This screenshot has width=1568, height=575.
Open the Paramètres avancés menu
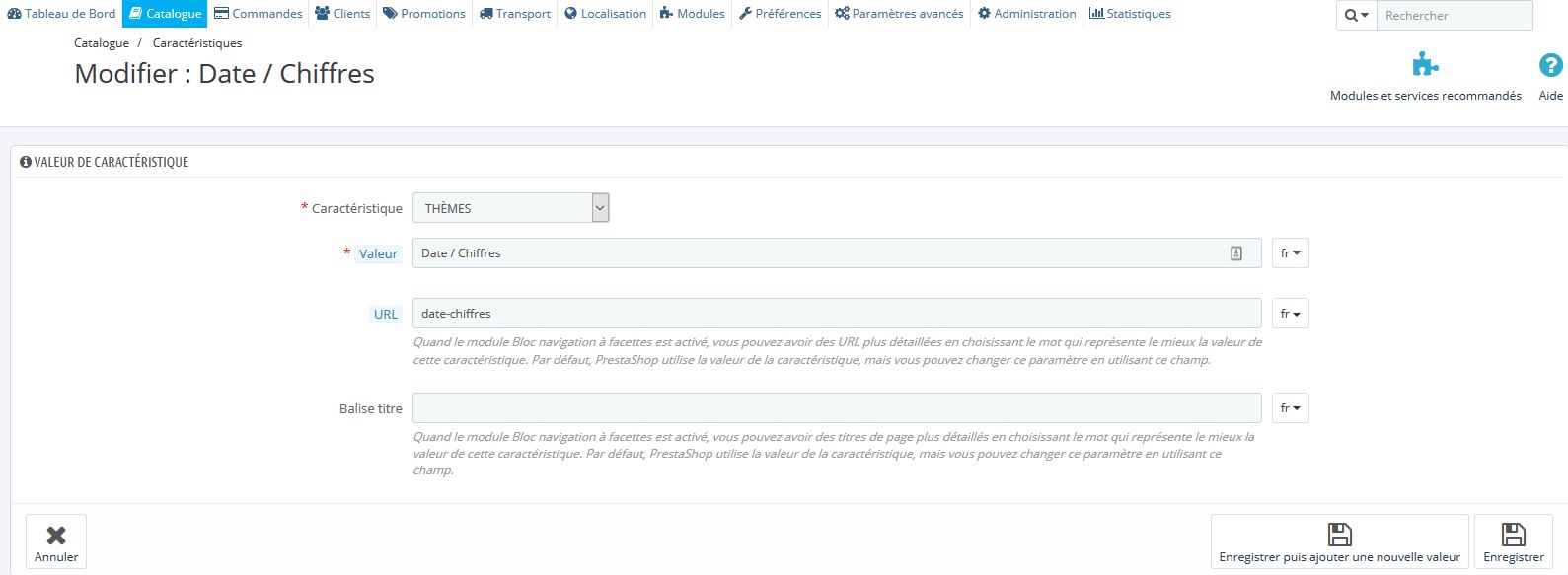coord(899,14)
